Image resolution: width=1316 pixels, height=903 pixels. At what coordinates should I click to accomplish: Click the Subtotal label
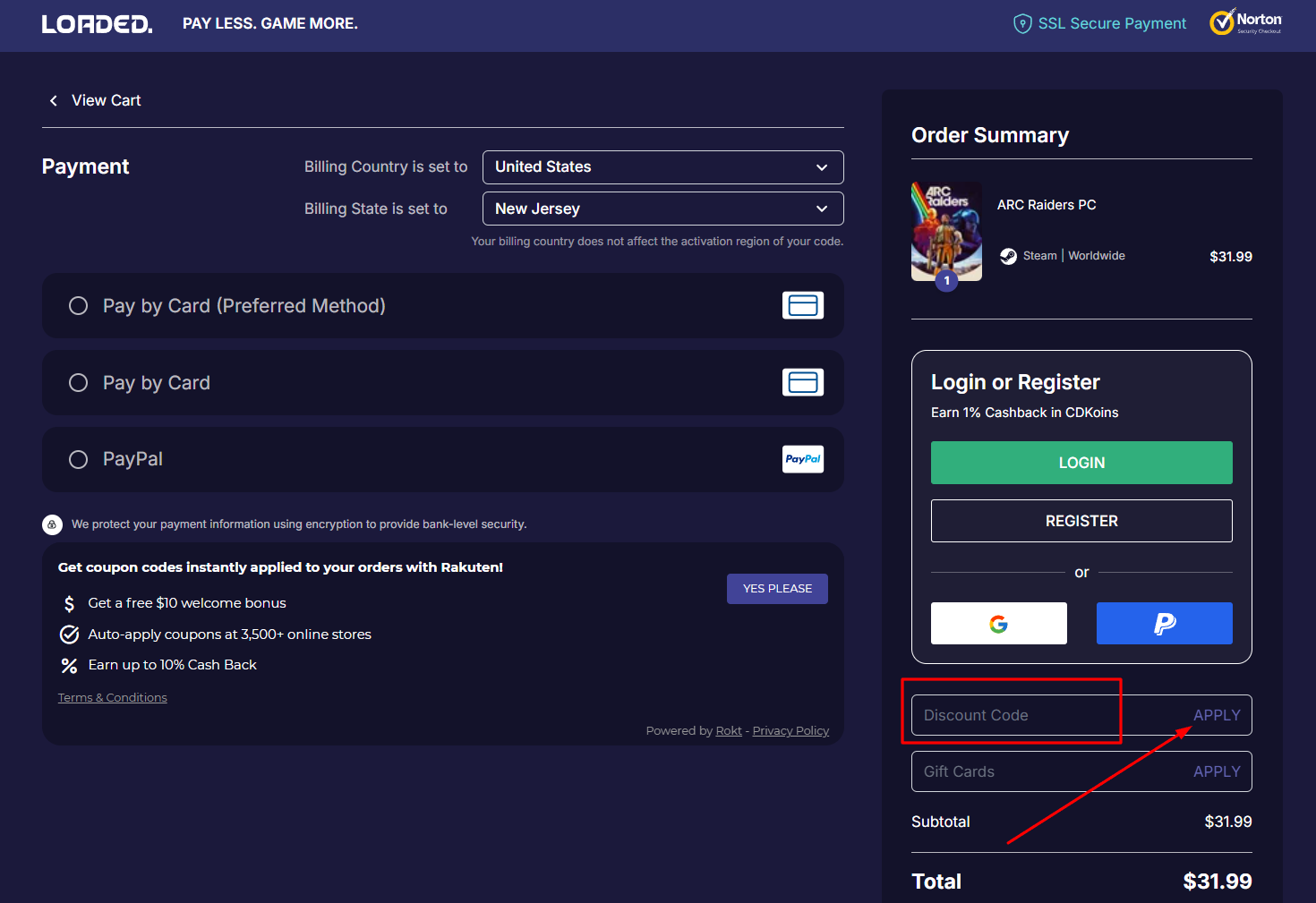[x=941, y=822]
